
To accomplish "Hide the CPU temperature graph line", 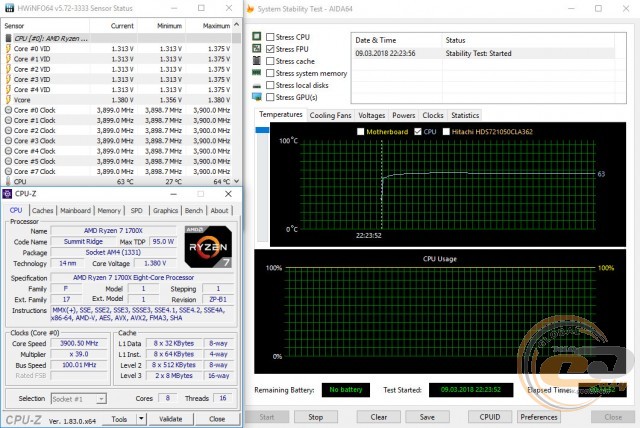I will coord(418,131).
